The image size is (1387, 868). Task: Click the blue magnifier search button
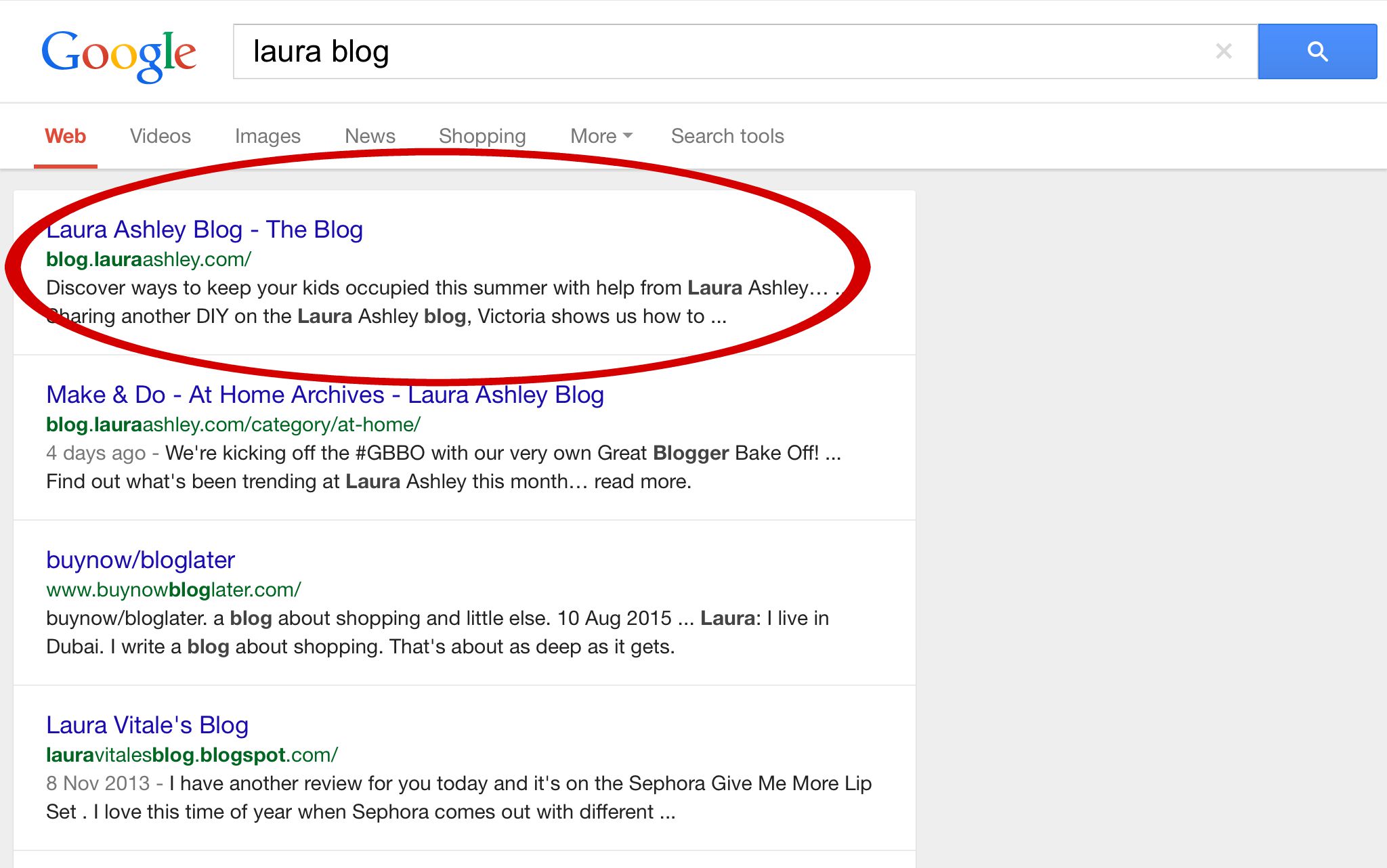[x=1317, y=51]
